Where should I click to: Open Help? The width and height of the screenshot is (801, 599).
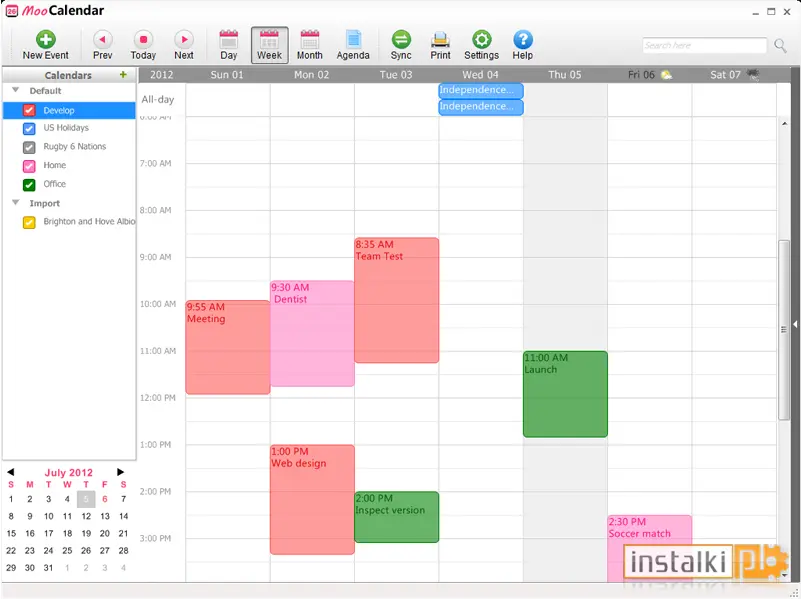pos(523,45)
